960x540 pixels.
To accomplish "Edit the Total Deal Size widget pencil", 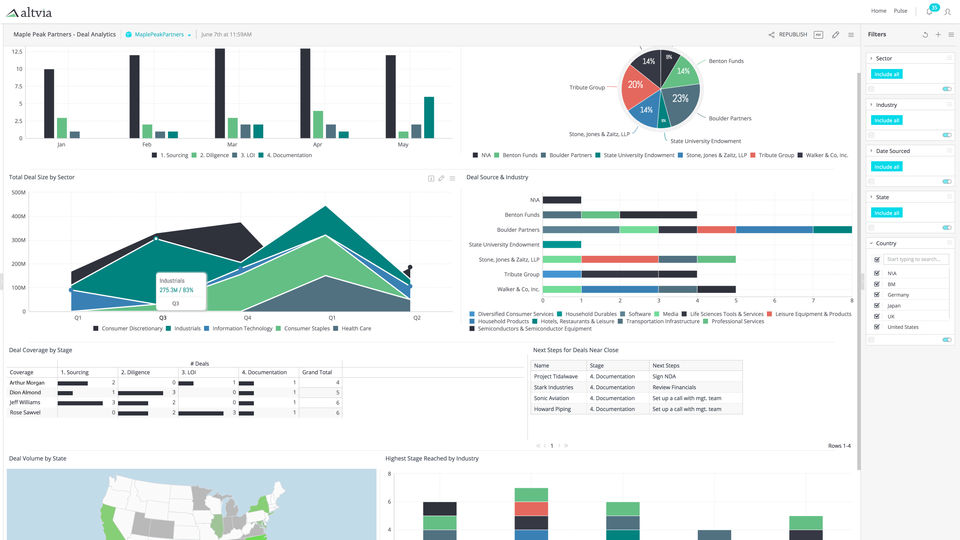I will pos(441,178).
